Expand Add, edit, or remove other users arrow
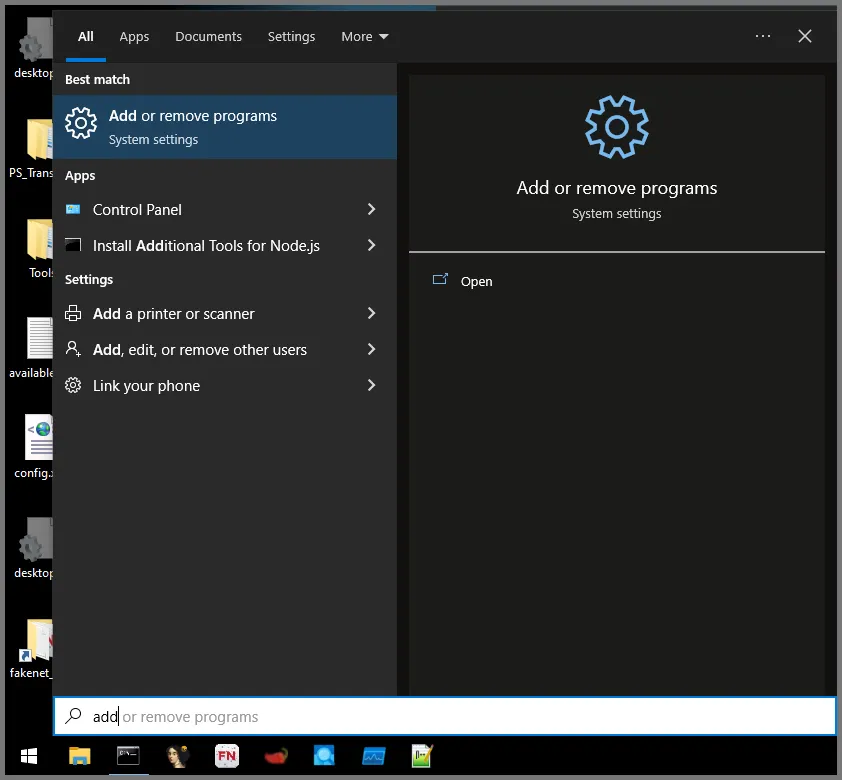This screenshot has width=842, height=780. point(371,349)
